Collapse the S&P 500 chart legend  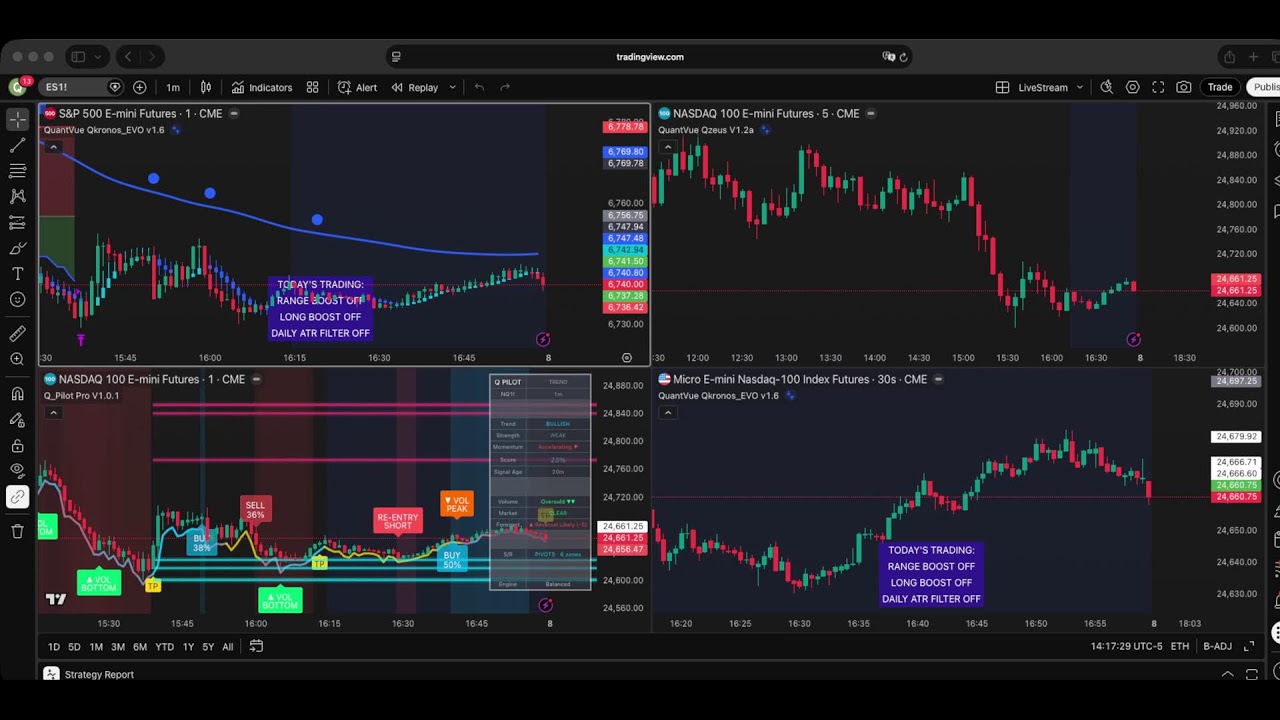(53, 147)
